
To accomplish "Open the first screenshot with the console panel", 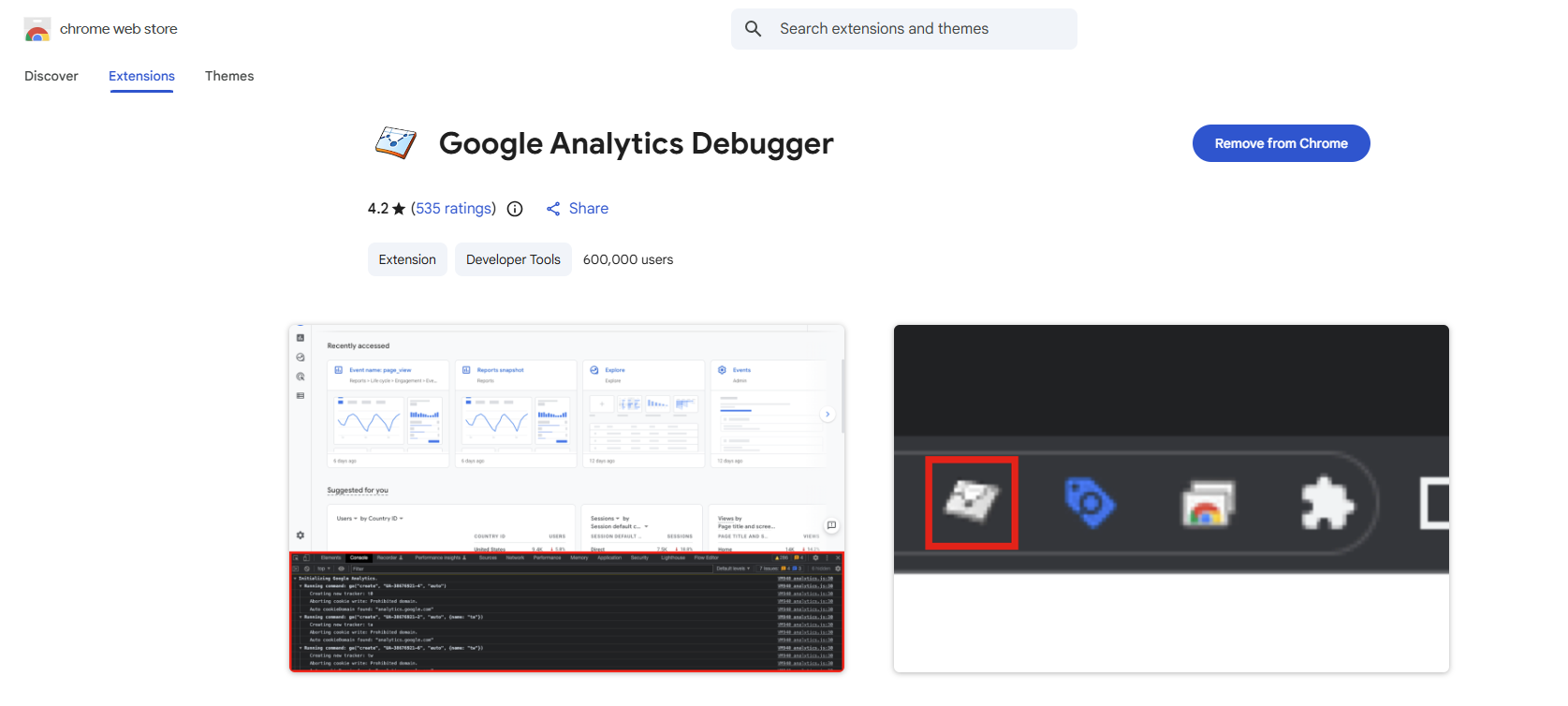I will click(x=566, y=498).
